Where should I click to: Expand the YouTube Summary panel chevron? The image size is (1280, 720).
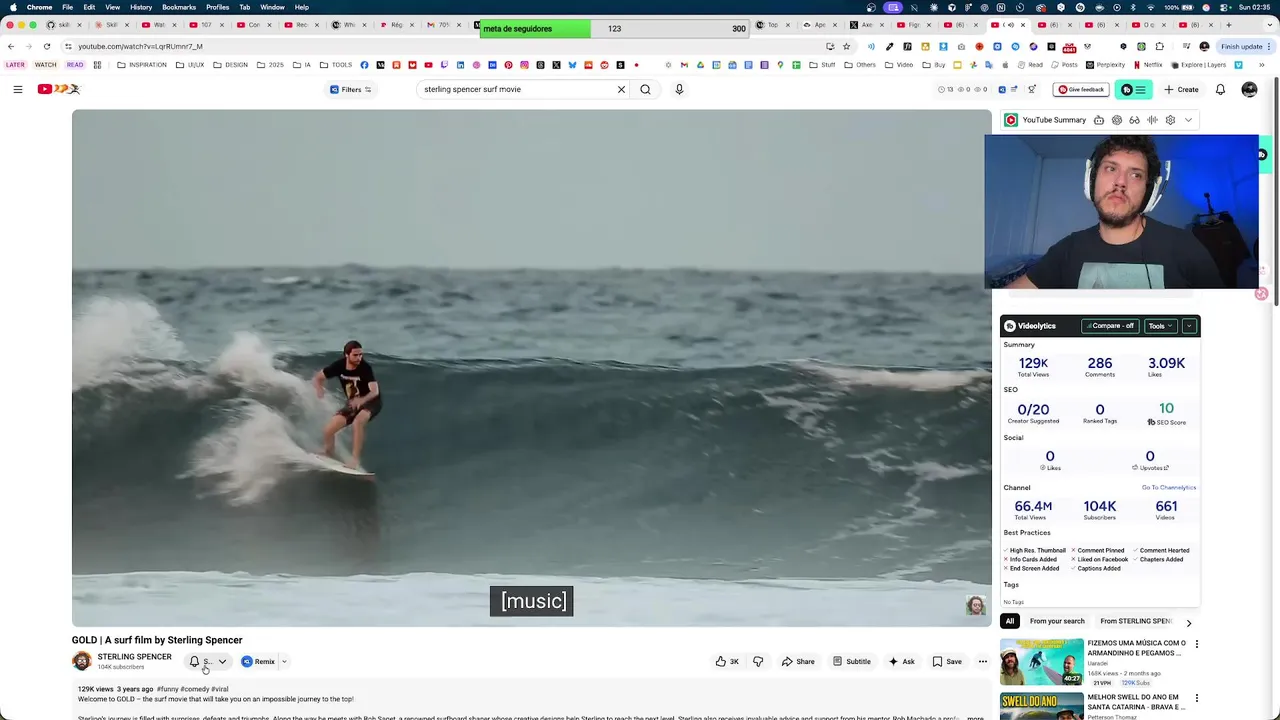[x=1188, y=120]
